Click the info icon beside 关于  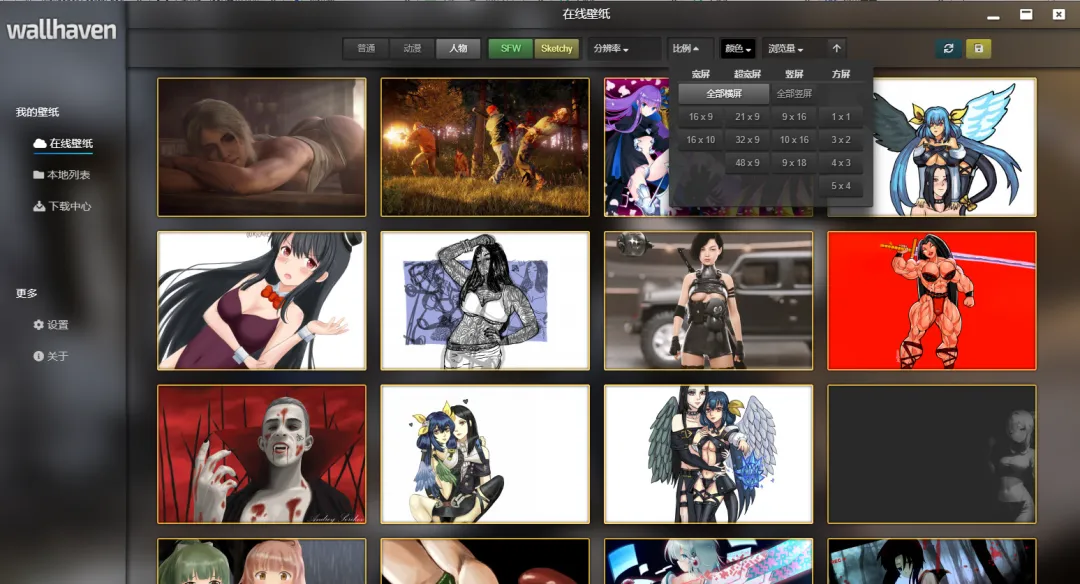(39, 356)
